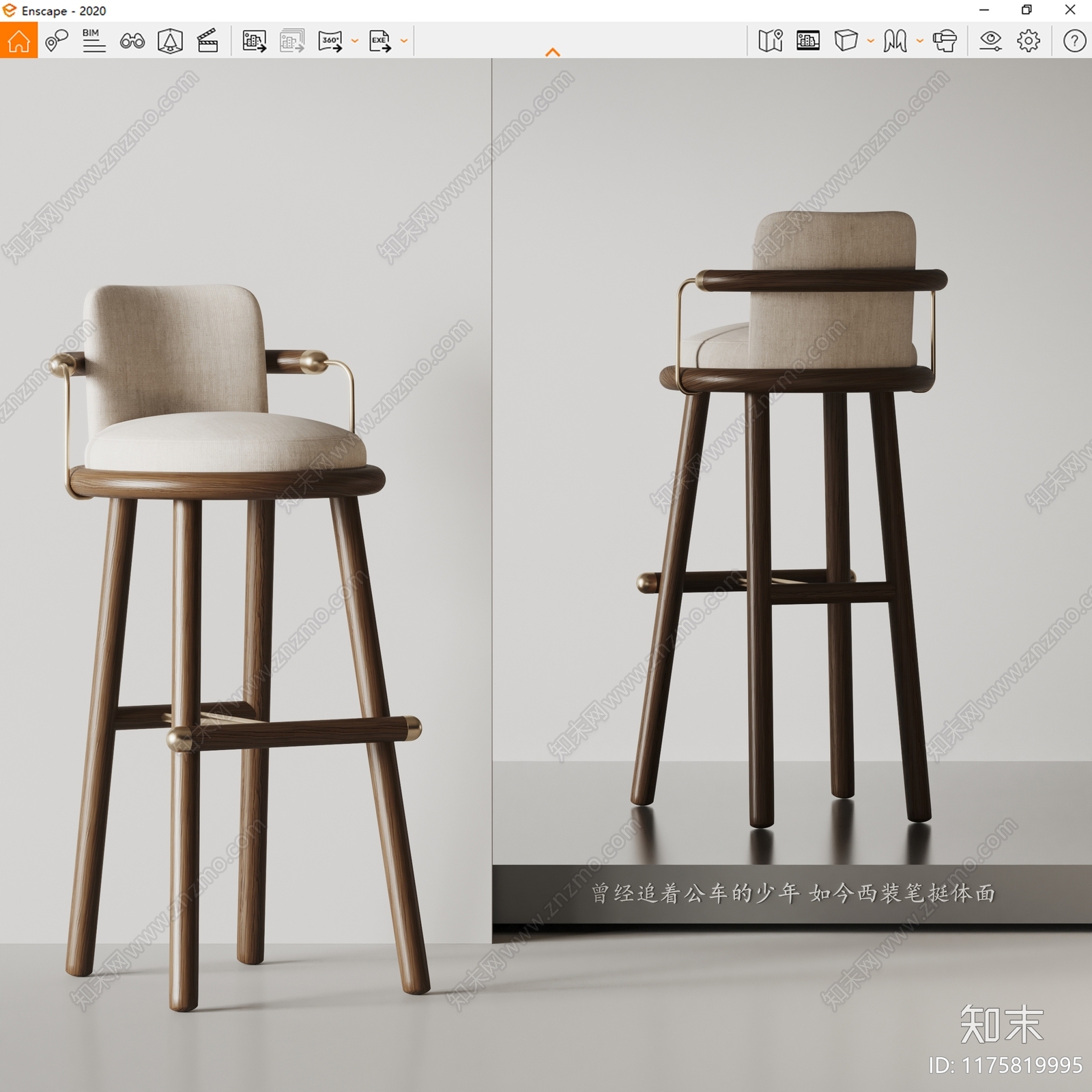Expand the cube view mode dropdown
Viewport: 1092px width, 1092px height.
(x=870, y=41)
